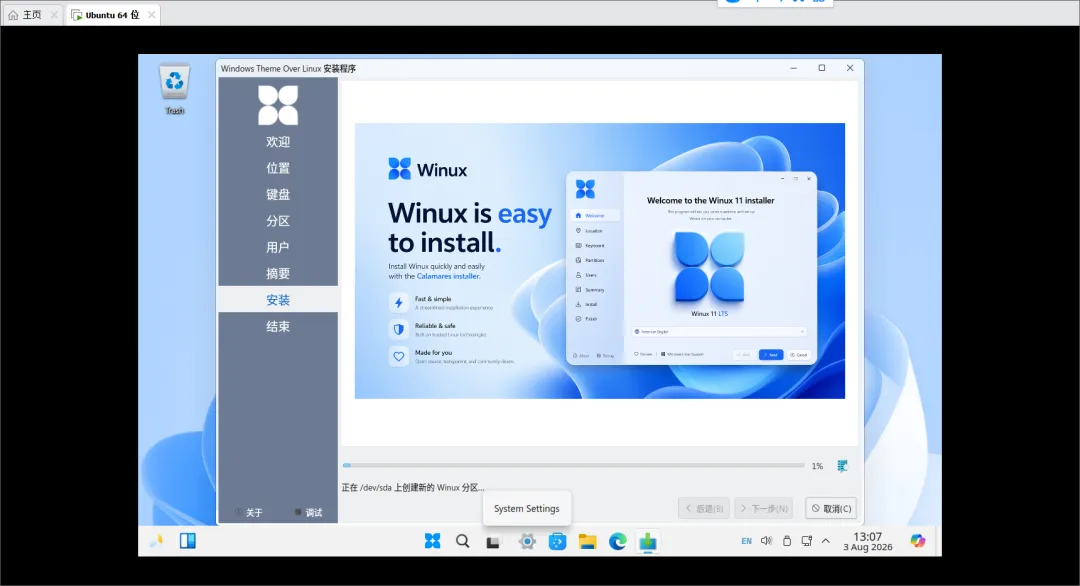This screenshot has width=1080, height=586.
Task: Click the weather icon at taskbar left
Action: tap(157, 541)
